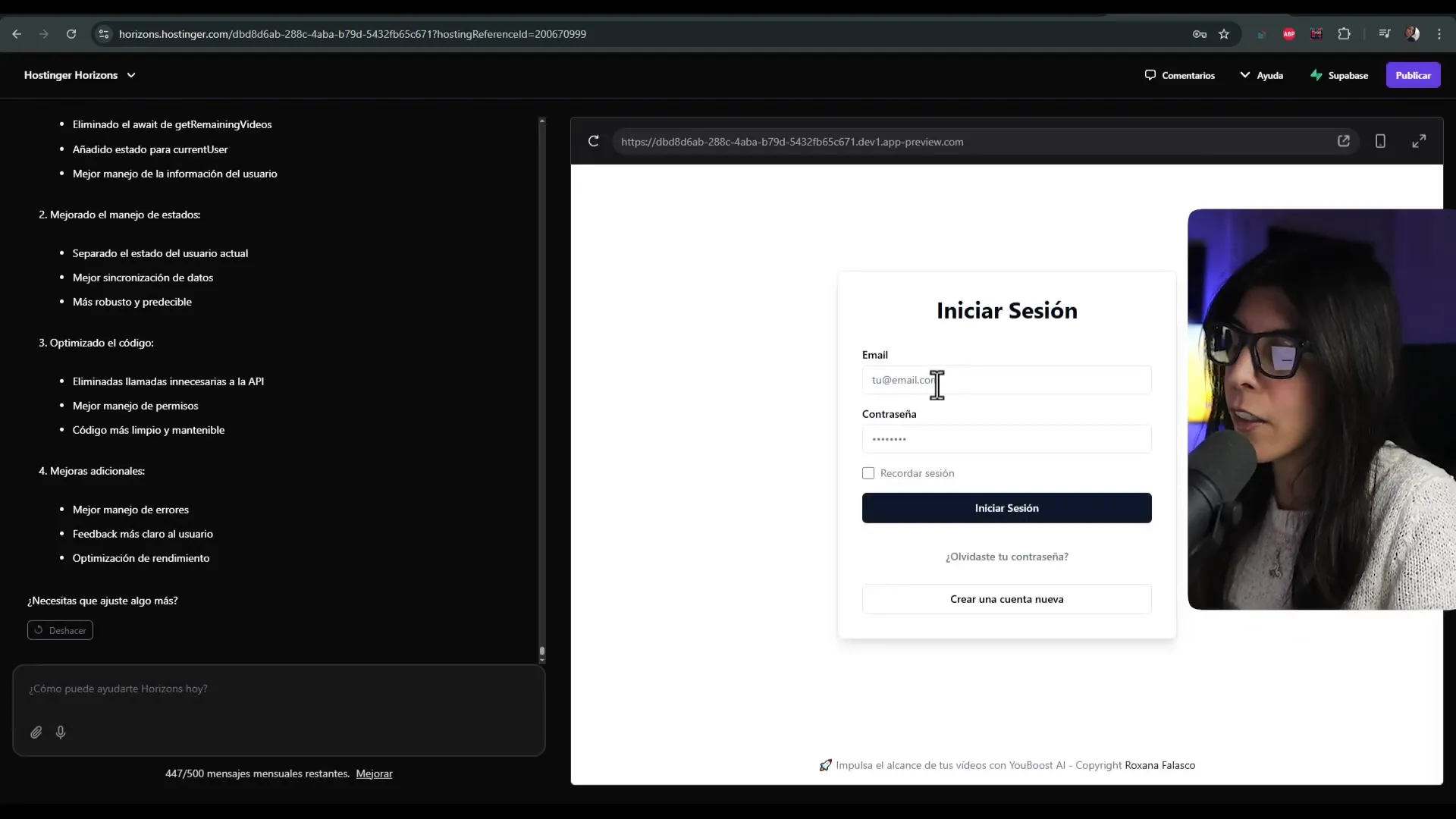Open the Chrome profile avatar
Screen dimensions: 1456x819
point(1412,34)
